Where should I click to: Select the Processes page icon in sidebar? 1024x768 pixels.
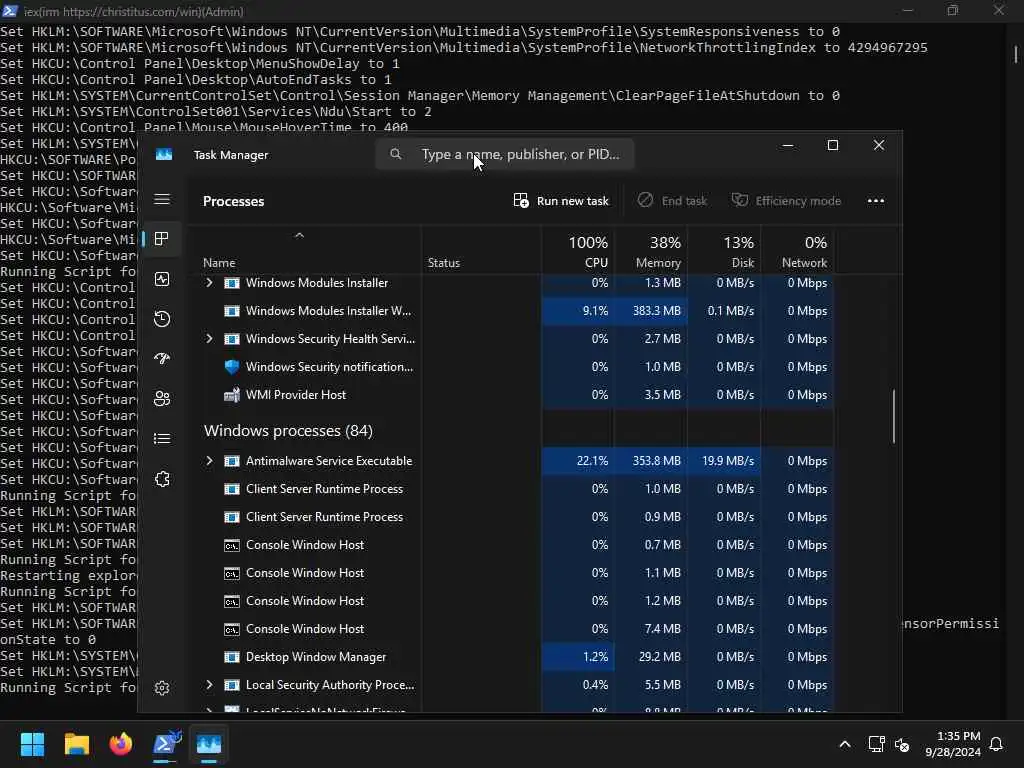tap(162, 239)
